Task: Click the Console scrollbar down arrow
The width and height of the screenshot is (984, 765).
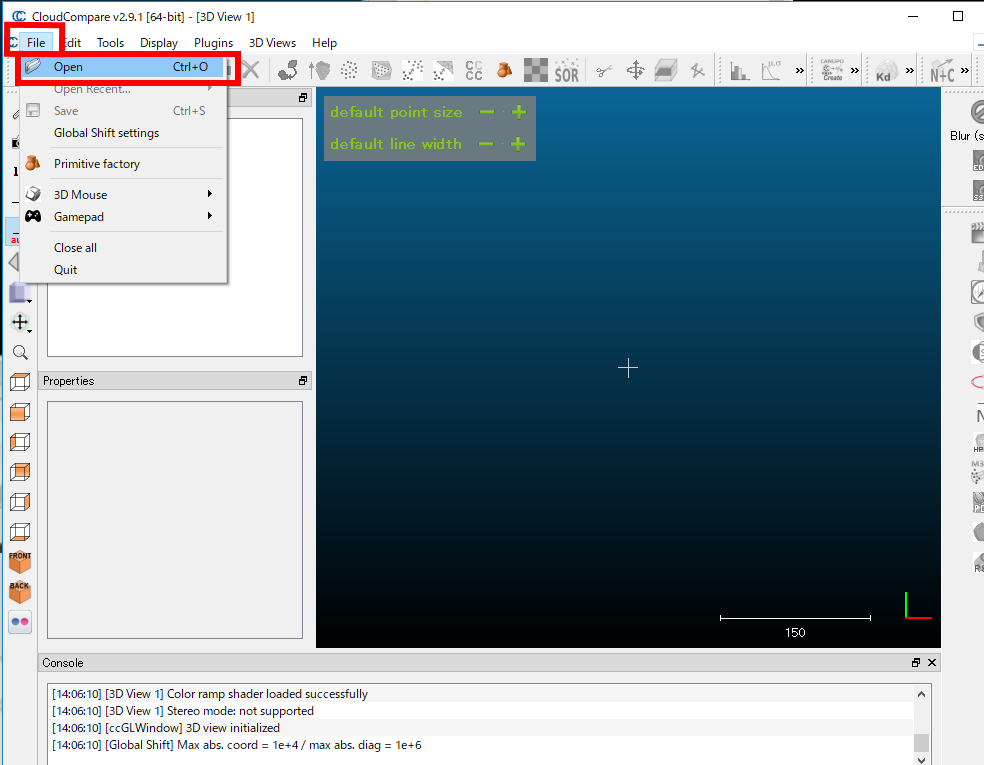Action: pyautogui.click(x=921, y=759)
